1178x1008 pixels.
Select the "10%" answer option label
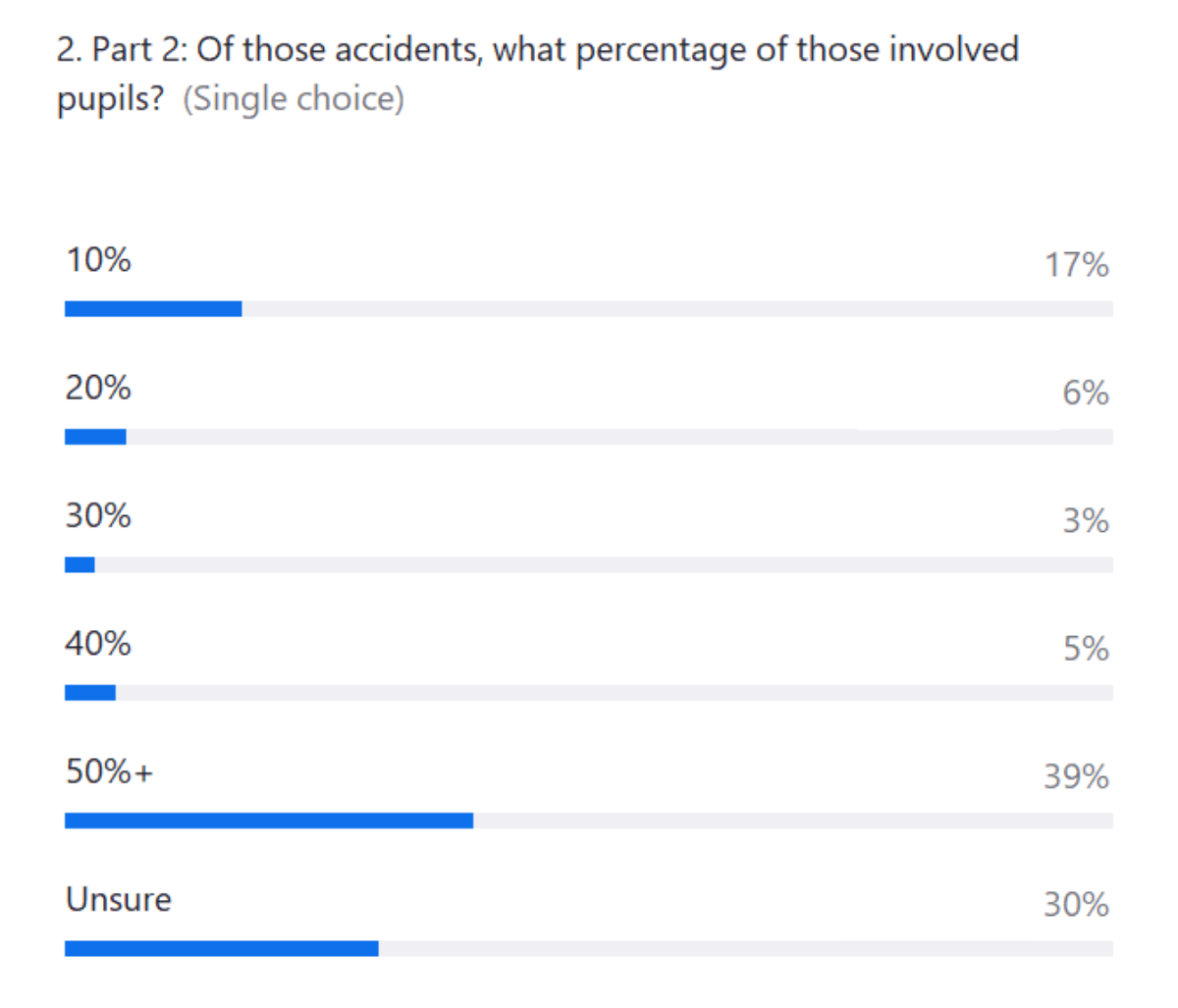pos(98,260)
